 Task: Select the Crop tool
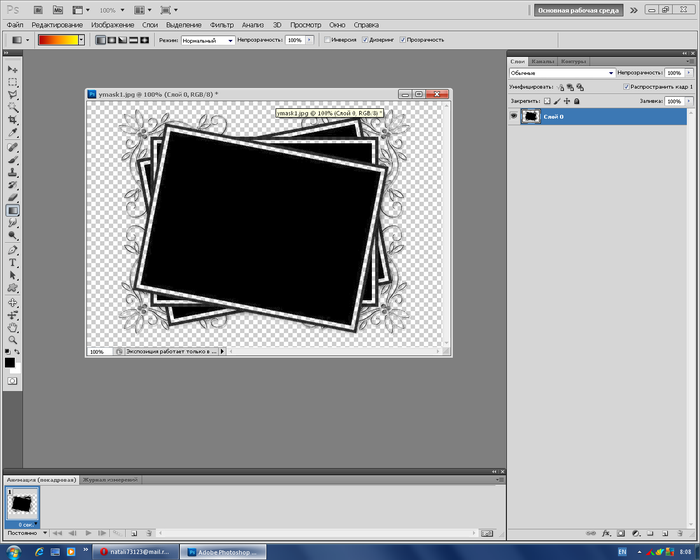coord(12,120)
